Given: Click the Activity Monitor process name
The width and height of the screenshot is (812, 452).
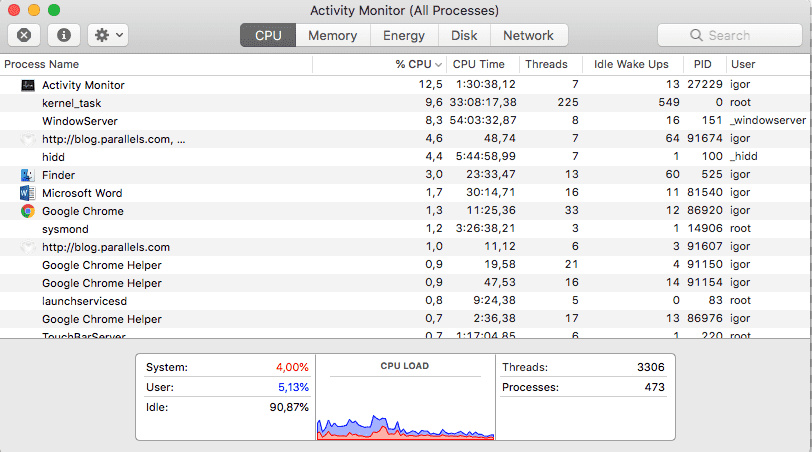Looking at the screenshot, I should (83, 85).
